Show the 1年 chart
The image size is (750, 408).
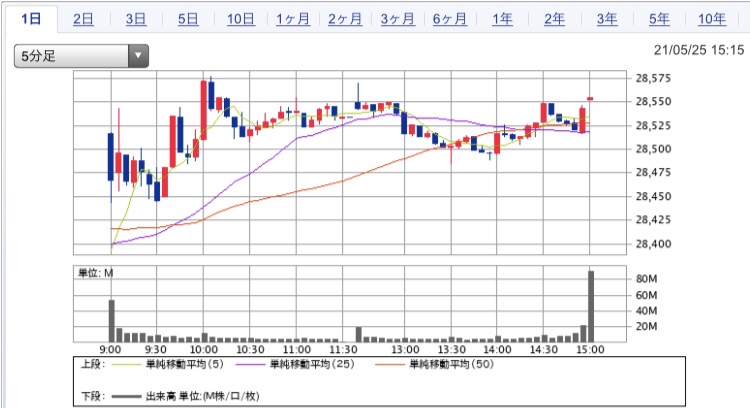pyautogui.click(x=502, y=19)
